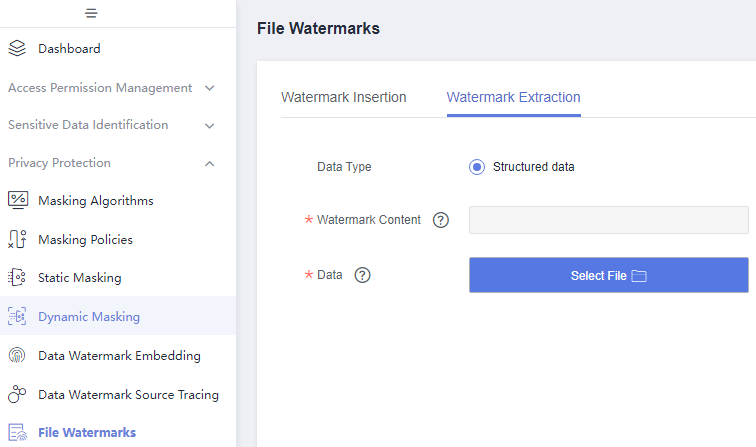Switch to Watermark Insertion tab
This screenshot has width=756, height=447.
coord(344,97)
